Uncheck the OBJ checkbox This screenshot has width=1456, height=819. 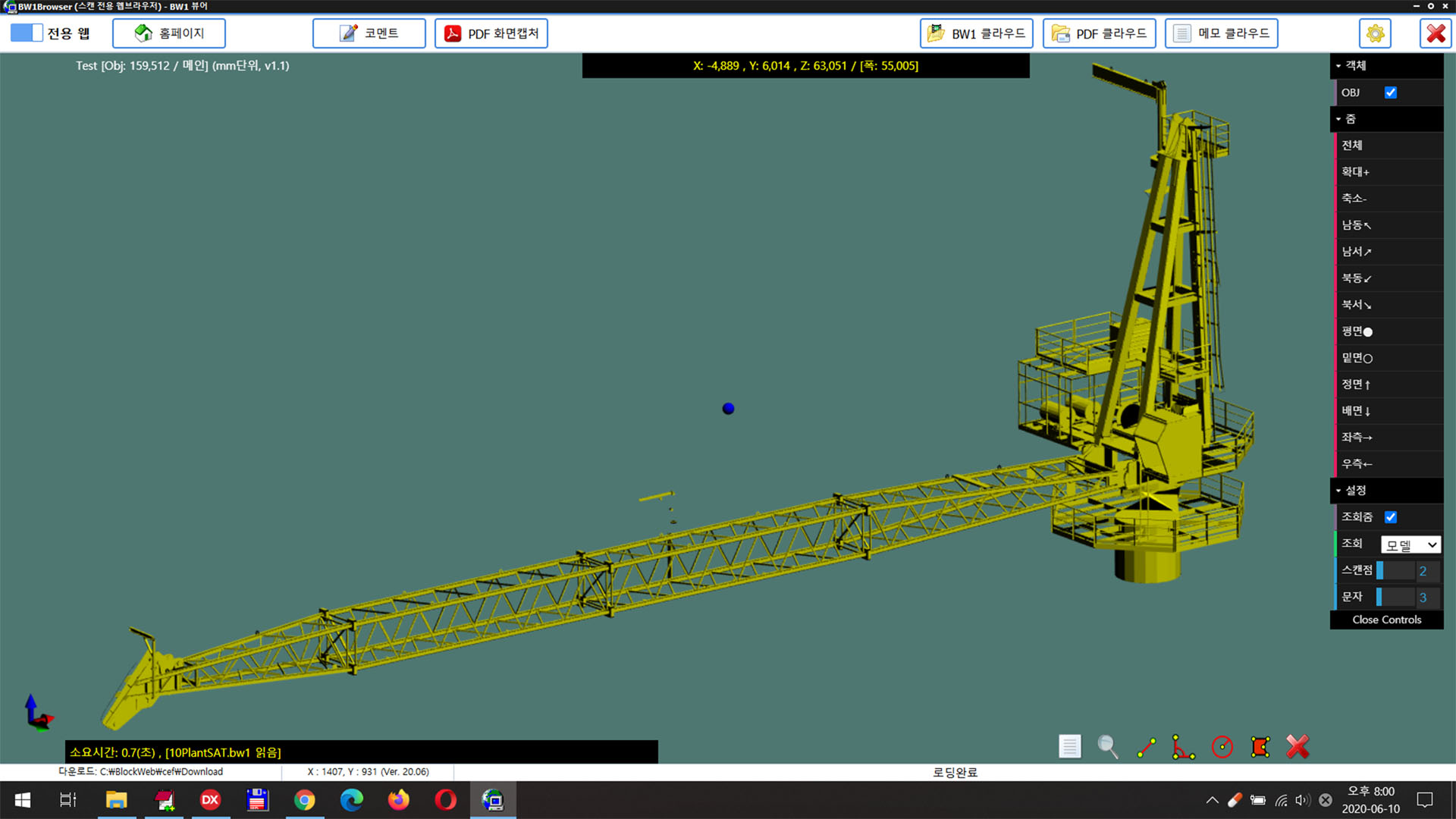(1390, 93)
